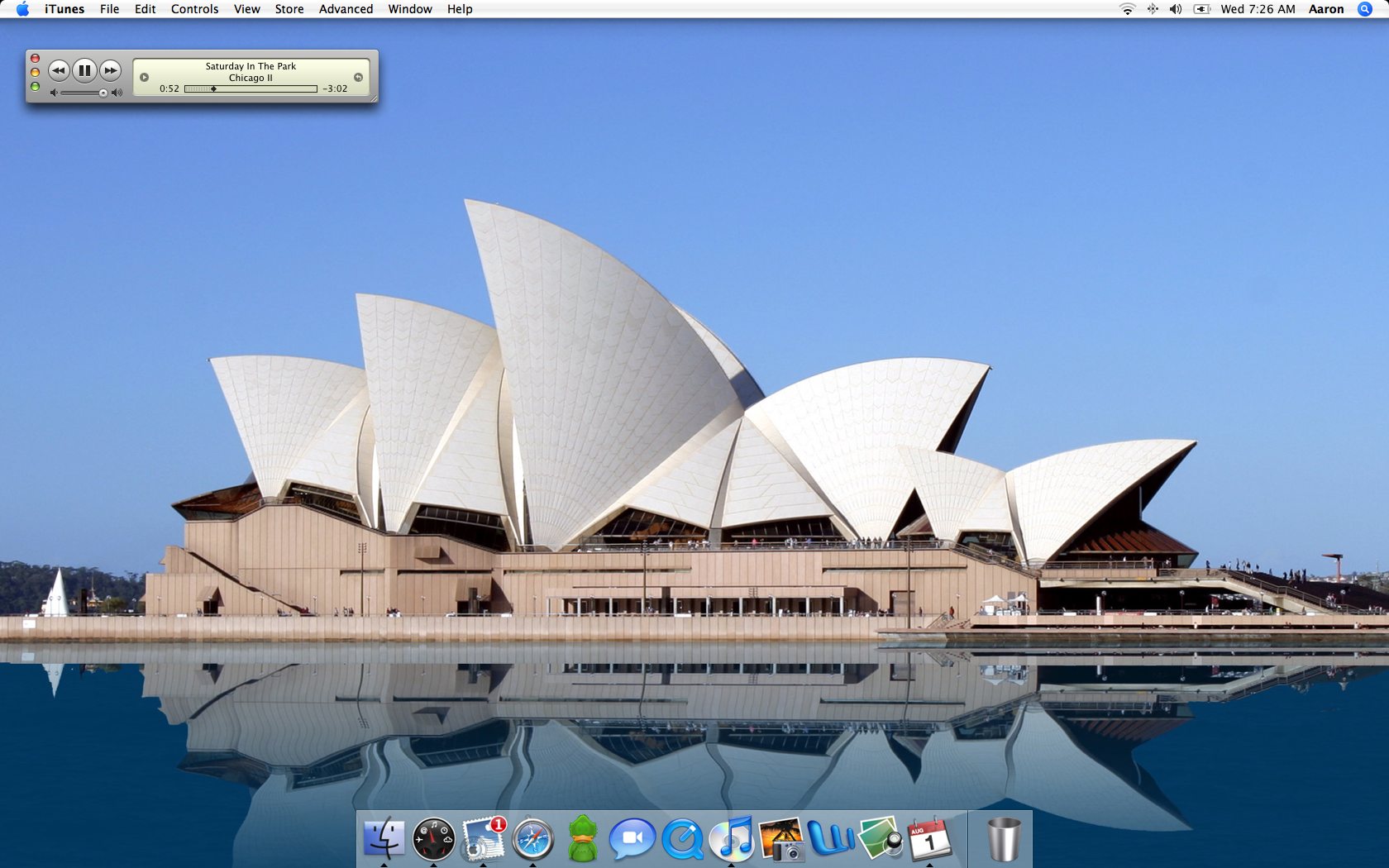Adjust the iTunes volume slider knob
This screenshot has height=868, width=1389.
click(x=103, y=93)
